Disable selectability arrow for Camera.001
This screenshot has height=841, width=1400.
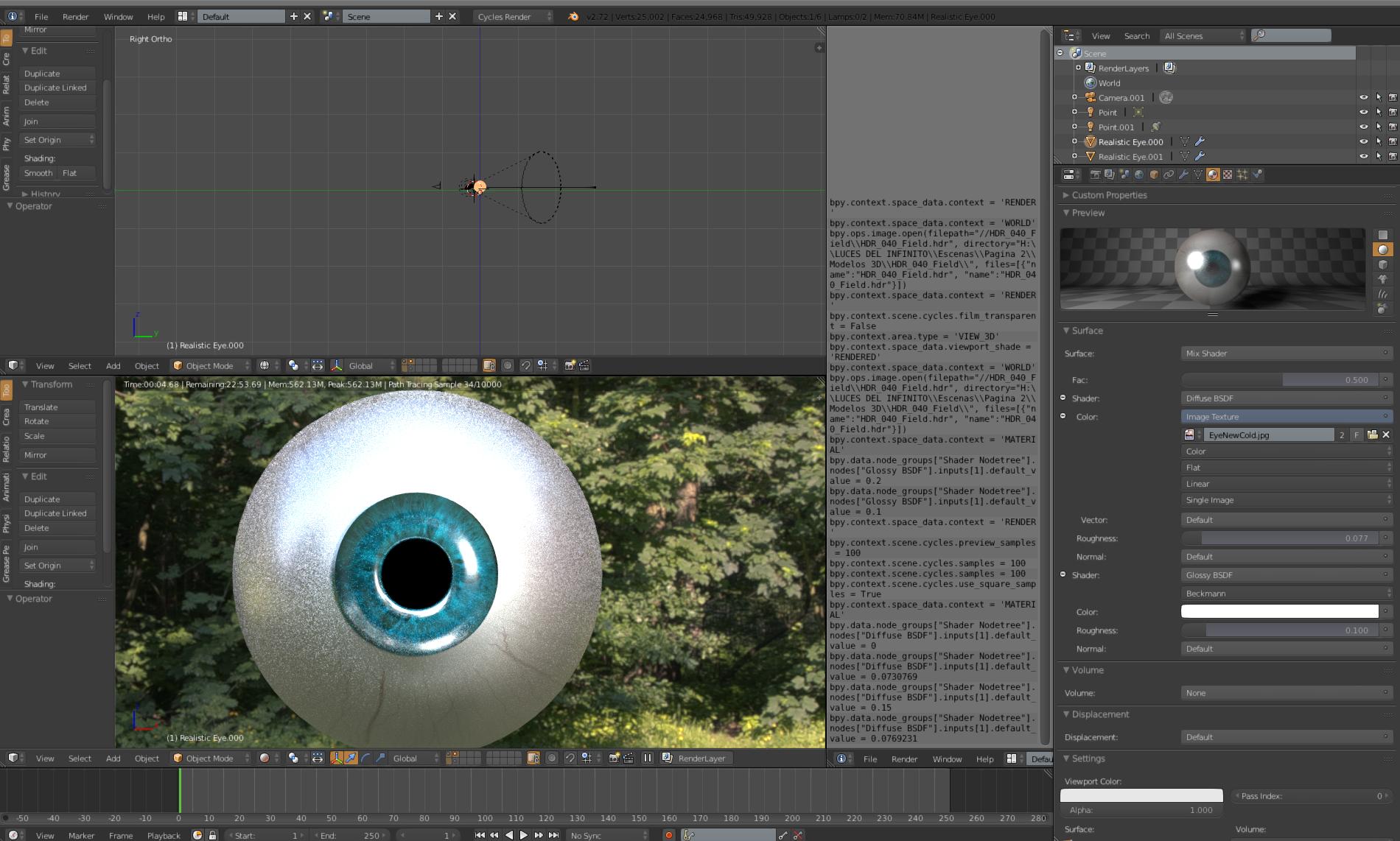pyautogui.click(x=1379, y=97)
